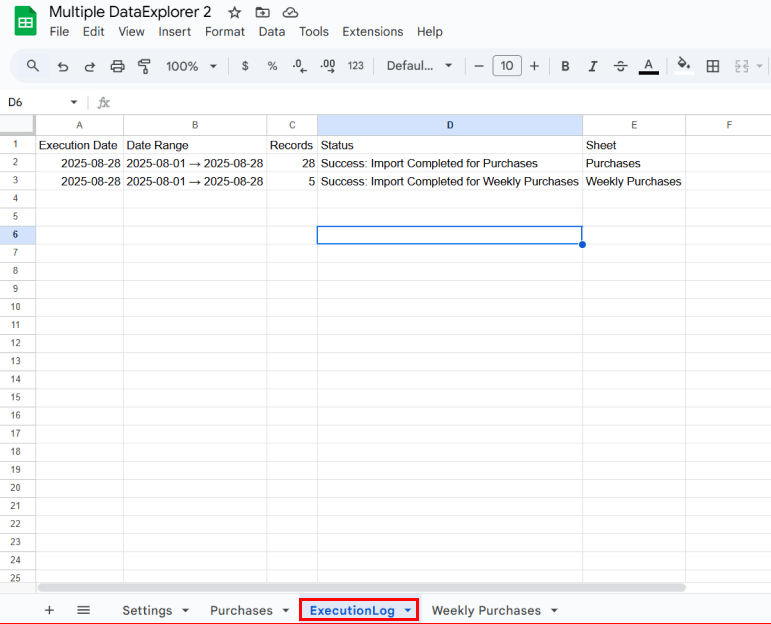Open the Settings tab dropdown arrow
The image size is (771, 624).
[185, 610]
